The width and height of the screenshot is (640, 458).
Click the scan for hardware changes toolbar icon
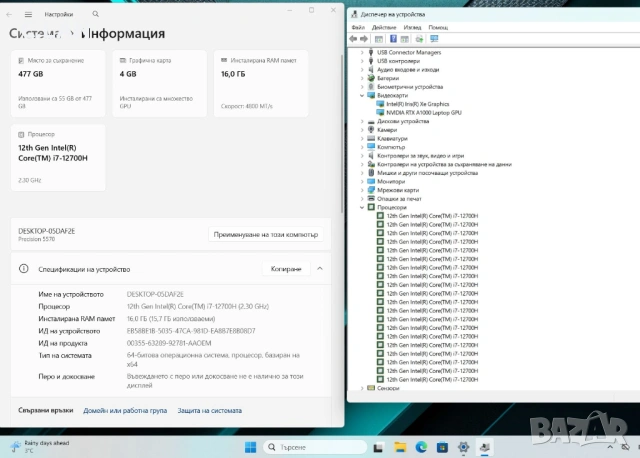point(419,39)
